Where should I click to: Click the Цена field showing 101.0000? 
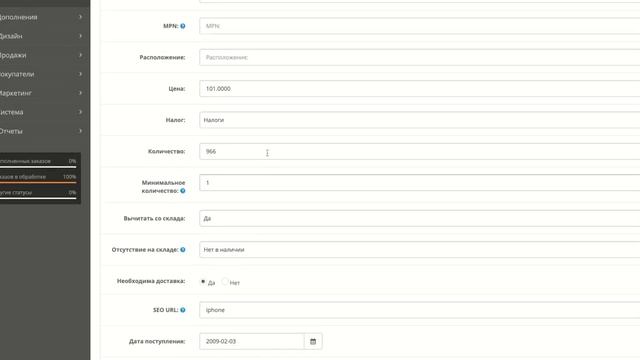coord(420,89)
